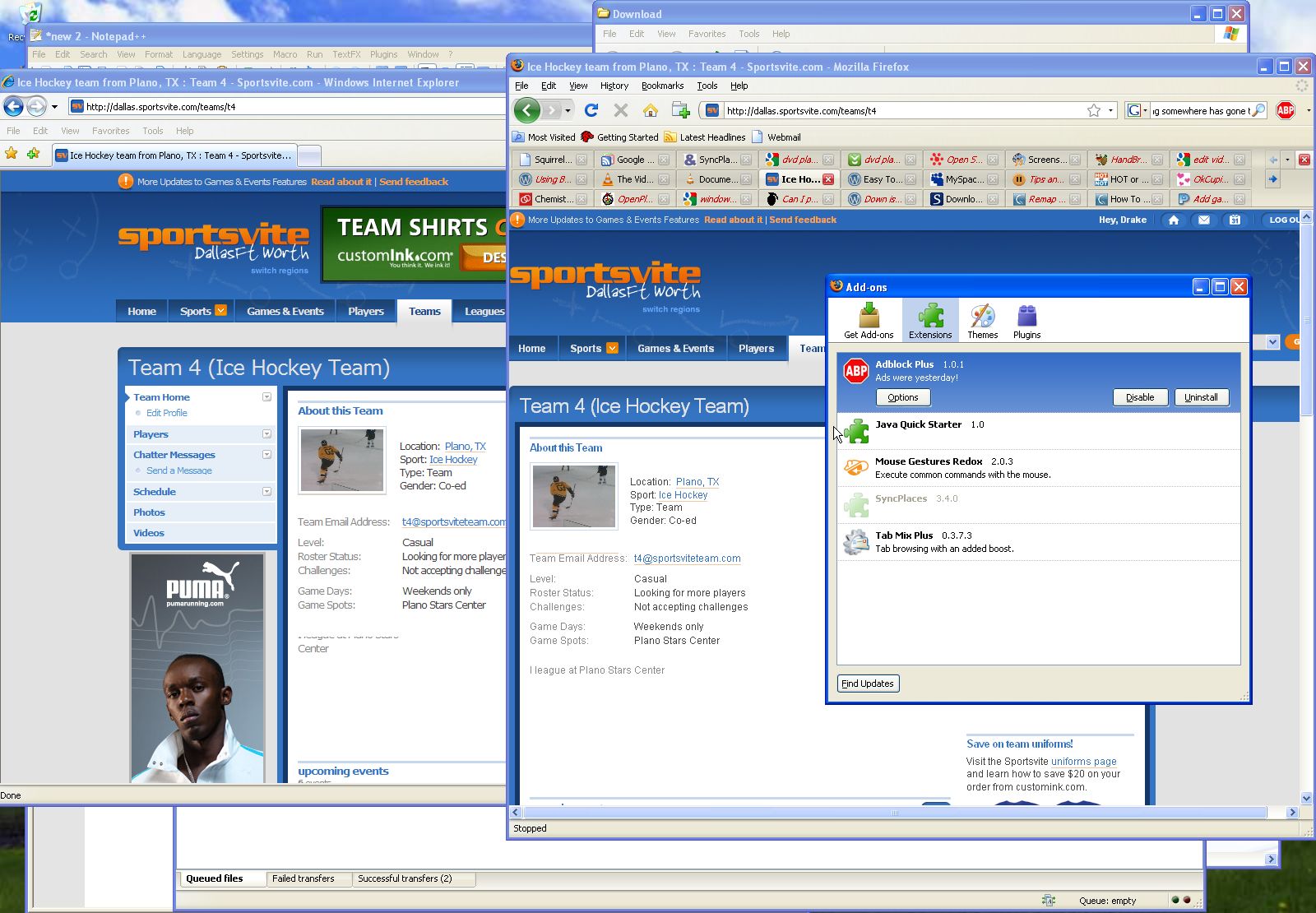Open the History menu in Firefox
This screenshot has width=1316, height=913.
click(614, 86)
